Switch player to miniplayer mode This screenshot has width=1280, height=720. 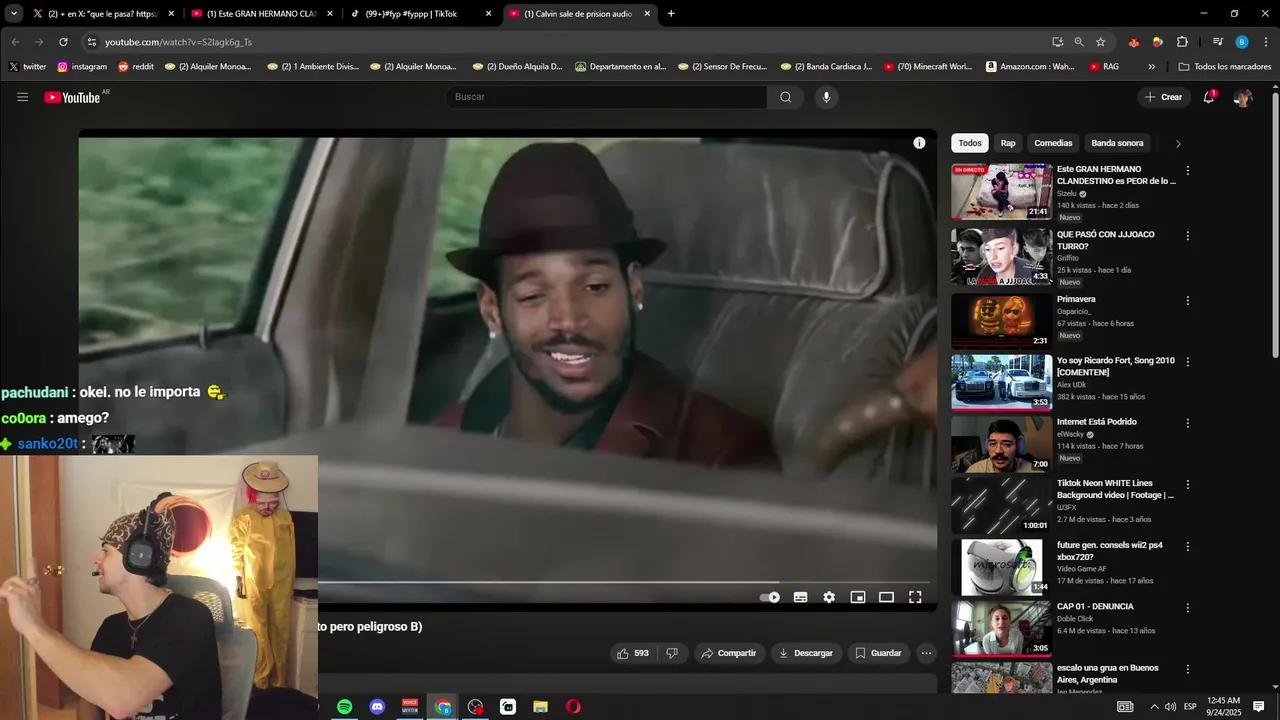pos(857,597)
